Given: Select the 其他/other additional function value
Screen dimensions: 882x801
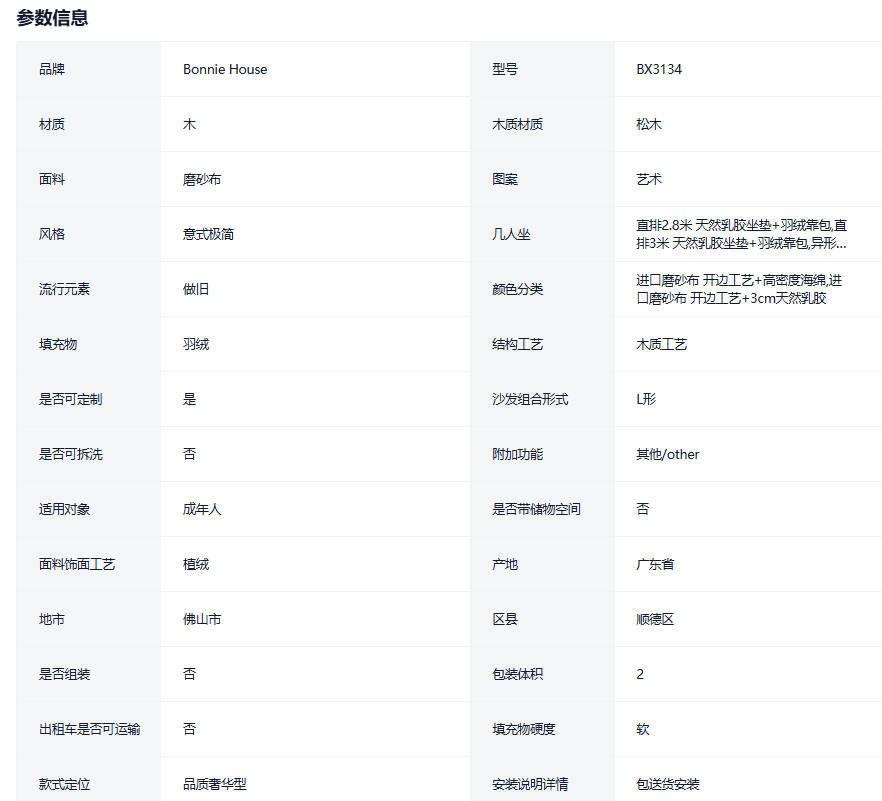Looking at the screenshot, I should point(667,454).
